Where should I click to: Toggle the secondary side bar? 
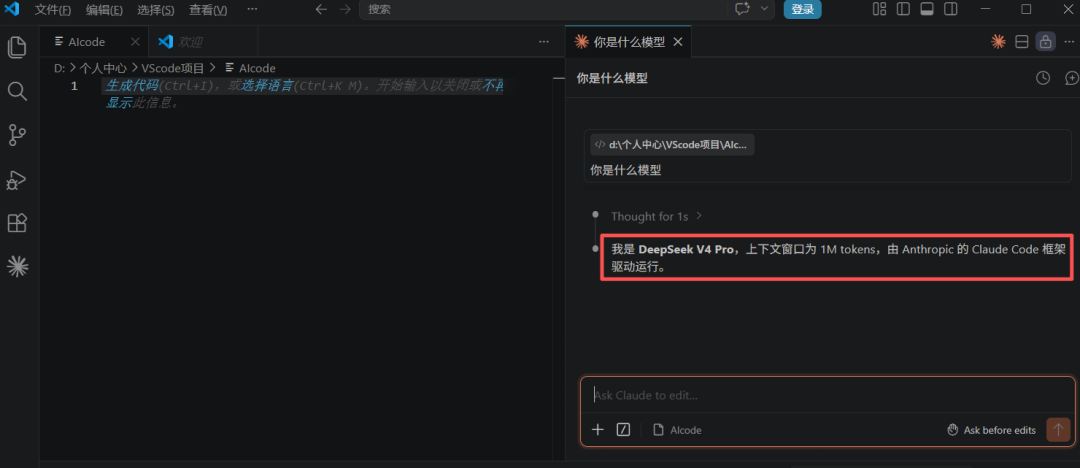click(x=951, y=9)
